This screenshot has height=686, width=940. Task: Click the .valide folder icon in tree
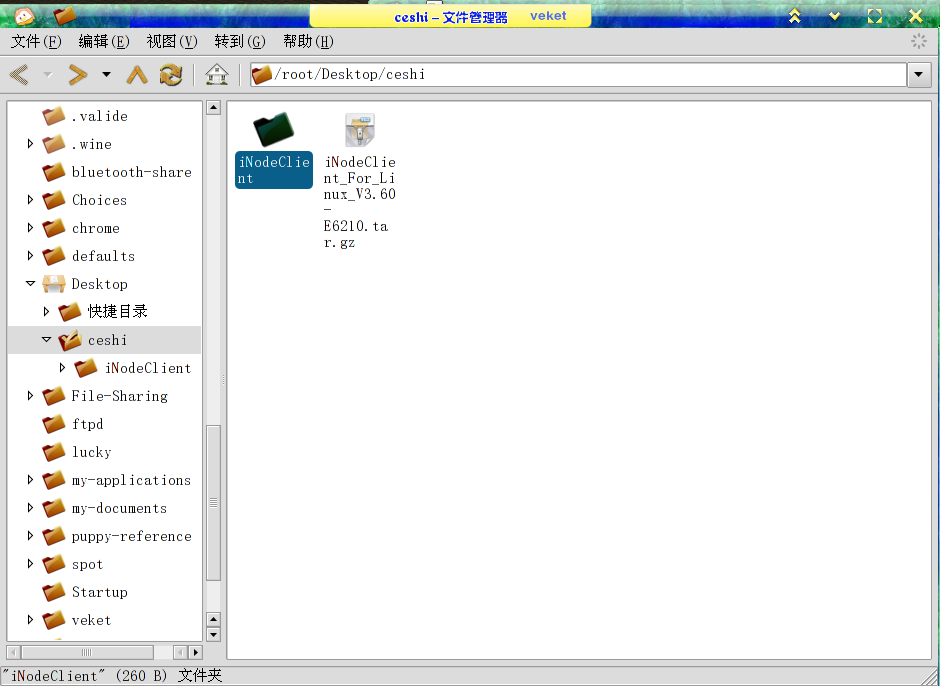[54, 116]
